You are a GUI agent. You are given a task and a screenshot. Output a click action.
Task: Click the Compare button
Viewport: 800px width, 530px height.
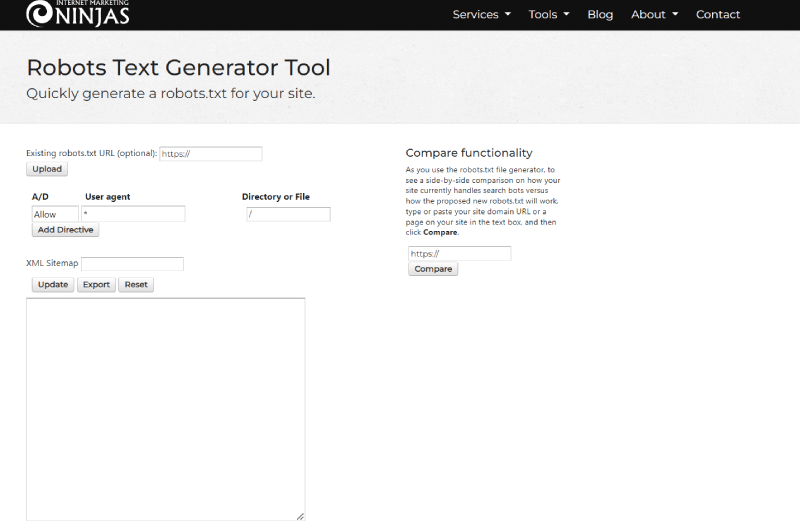click(433, 269)
